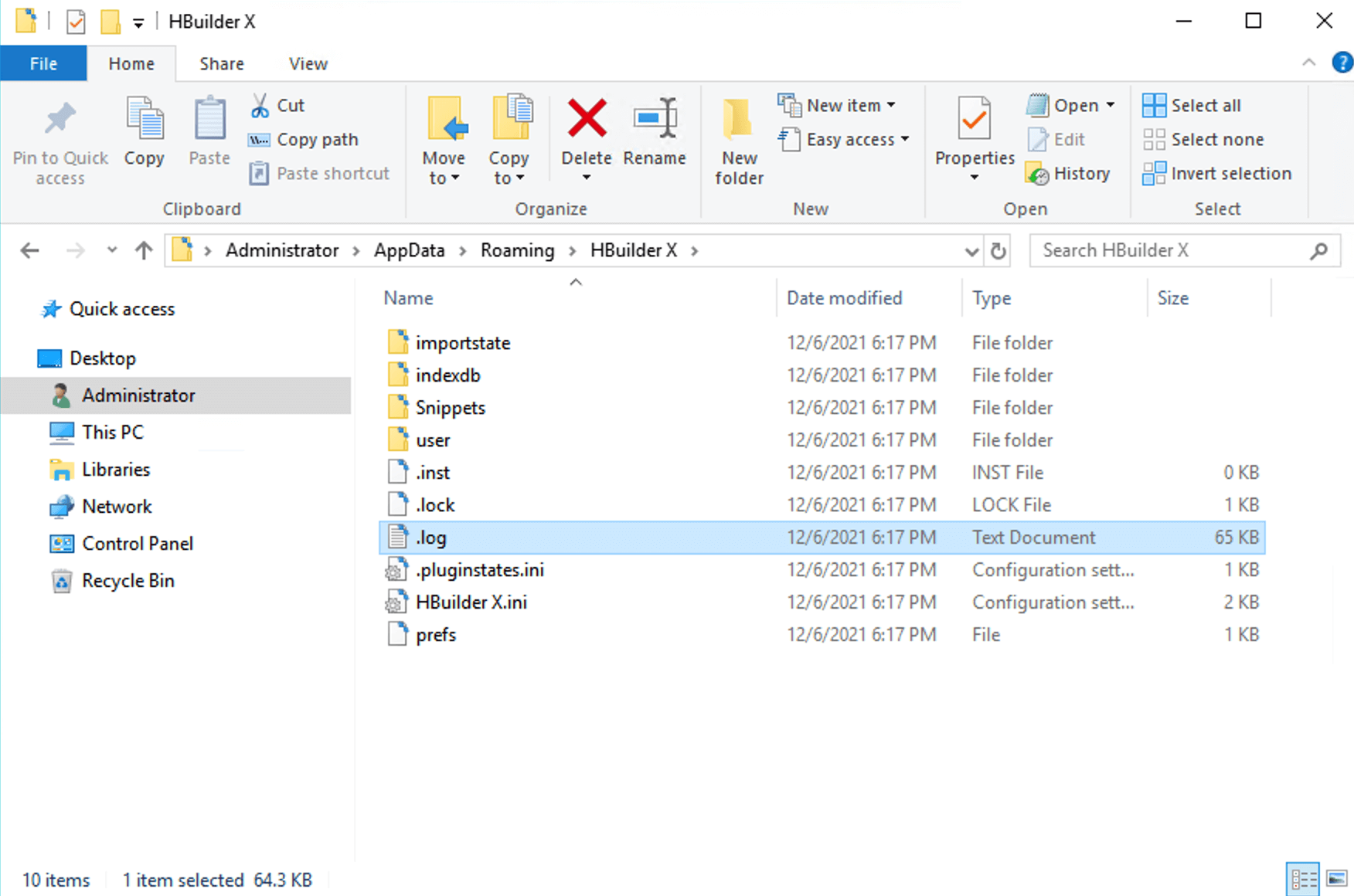Expand address bar history dropdown
The image size is (1354, 896).
pyautogui.click(x=971, y=251)
